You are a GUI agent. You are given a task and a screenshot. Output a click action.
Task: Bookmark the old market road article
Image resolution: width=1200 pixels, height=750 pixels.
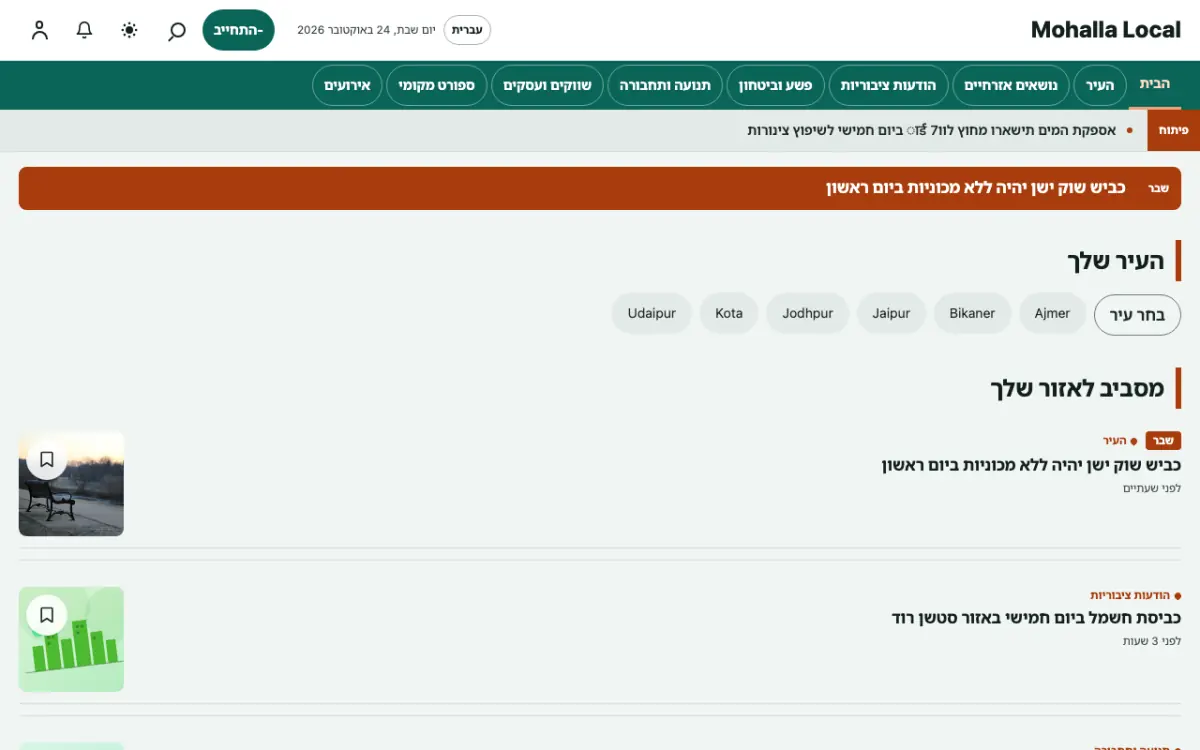coord(47,459)
